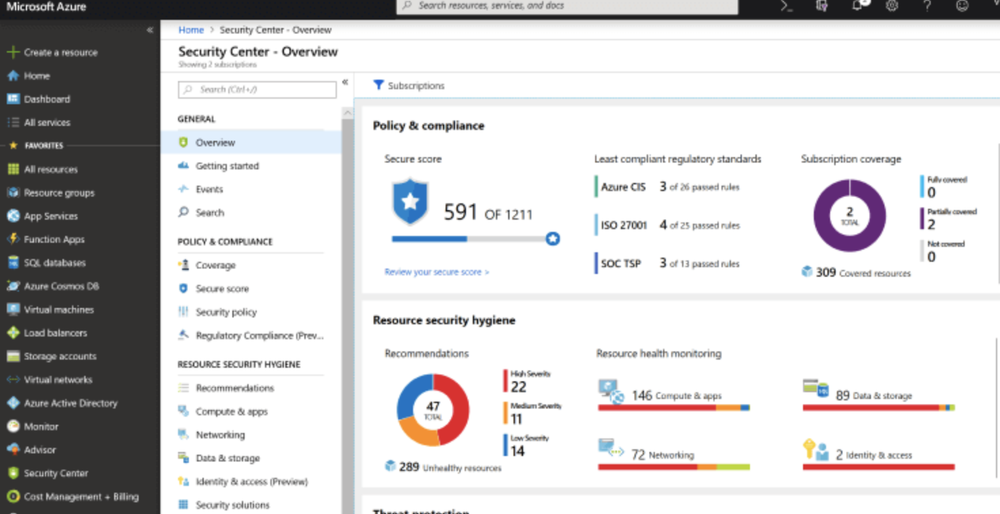Click the Resource groups cube icon
The width and height of the screenshot is (1000, 514).
coord(13,193)
